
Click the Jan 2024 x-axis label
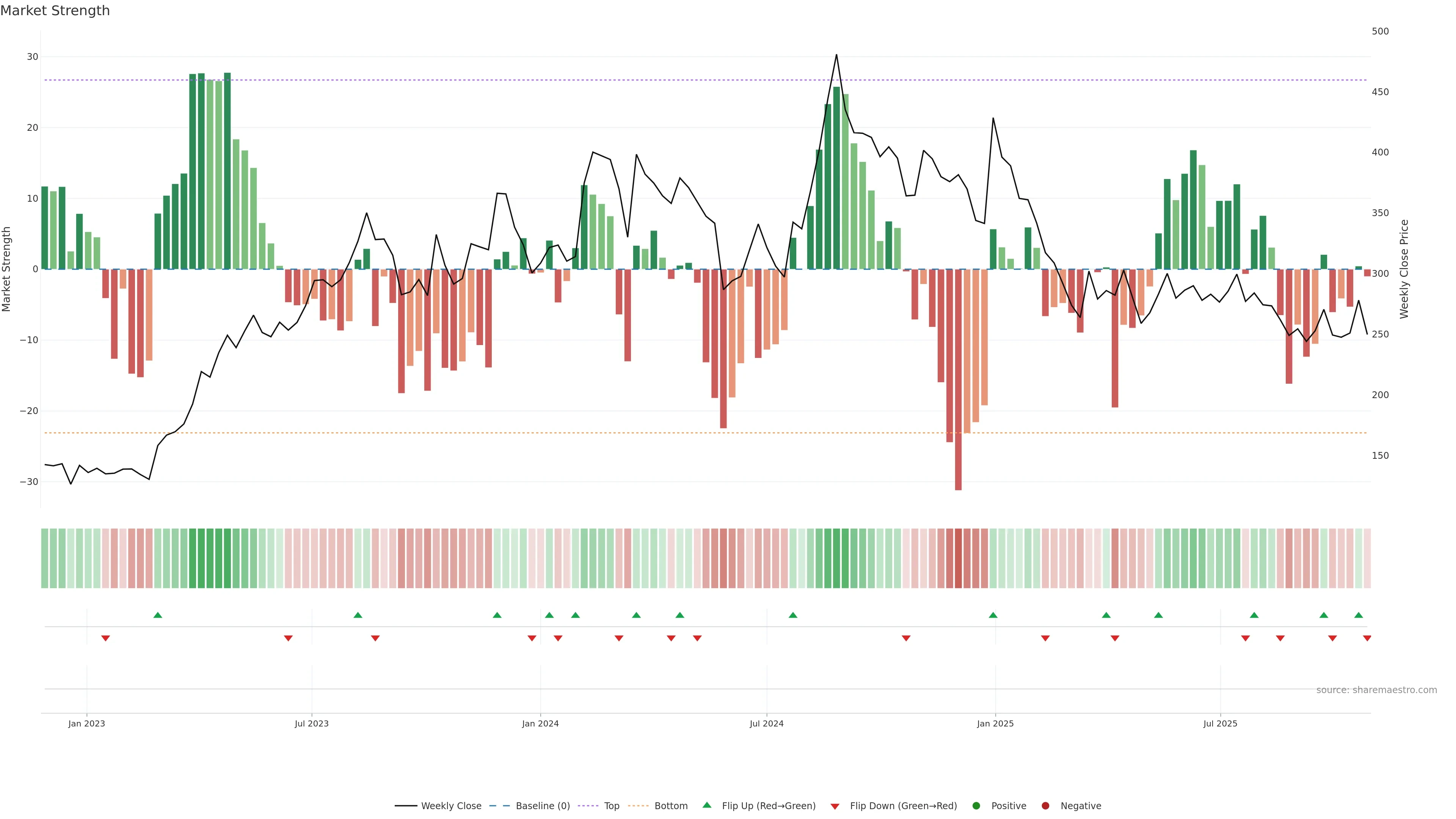click(540, 723)
